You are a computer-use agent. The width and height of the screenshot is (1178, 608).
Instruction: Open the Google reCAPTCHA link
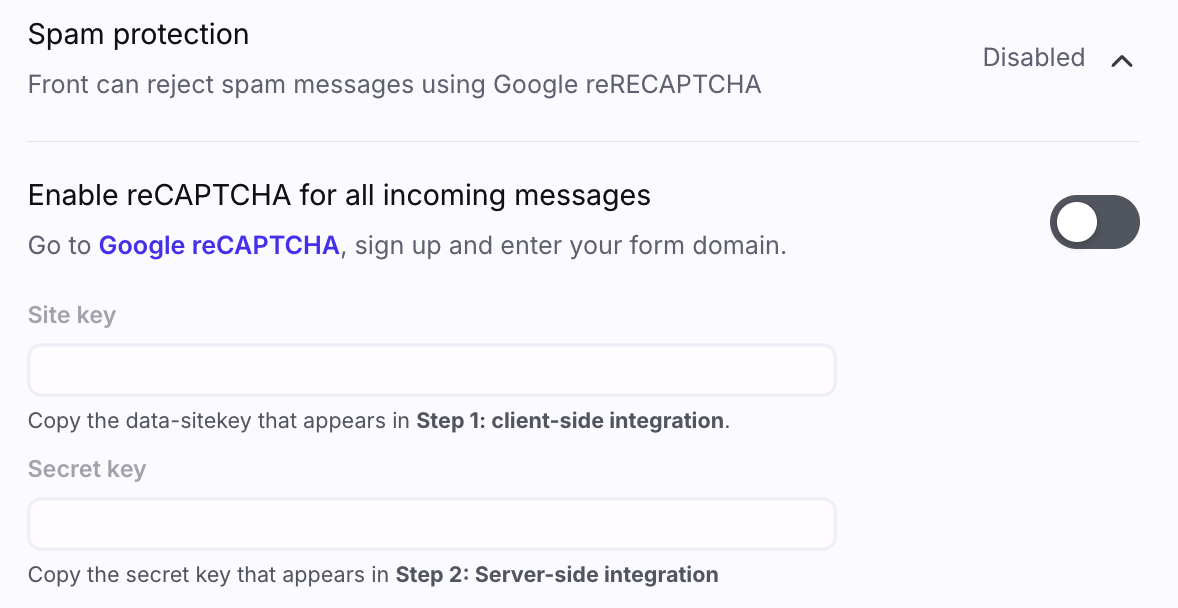point(219,245)
